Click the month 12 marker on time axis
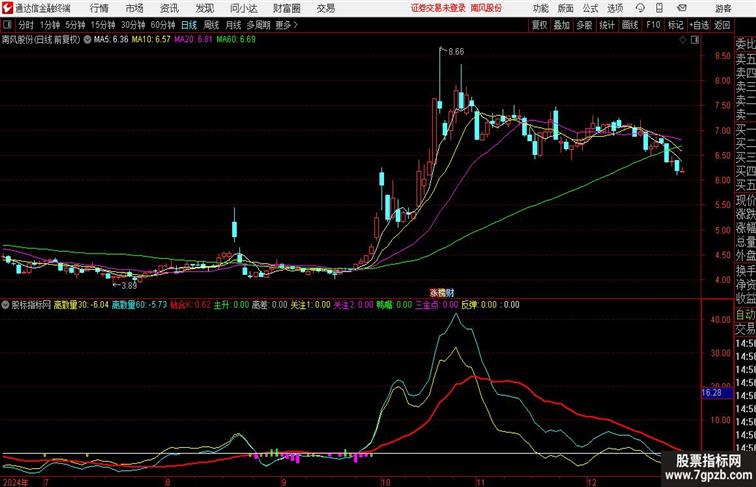 (x=592, y=482)
